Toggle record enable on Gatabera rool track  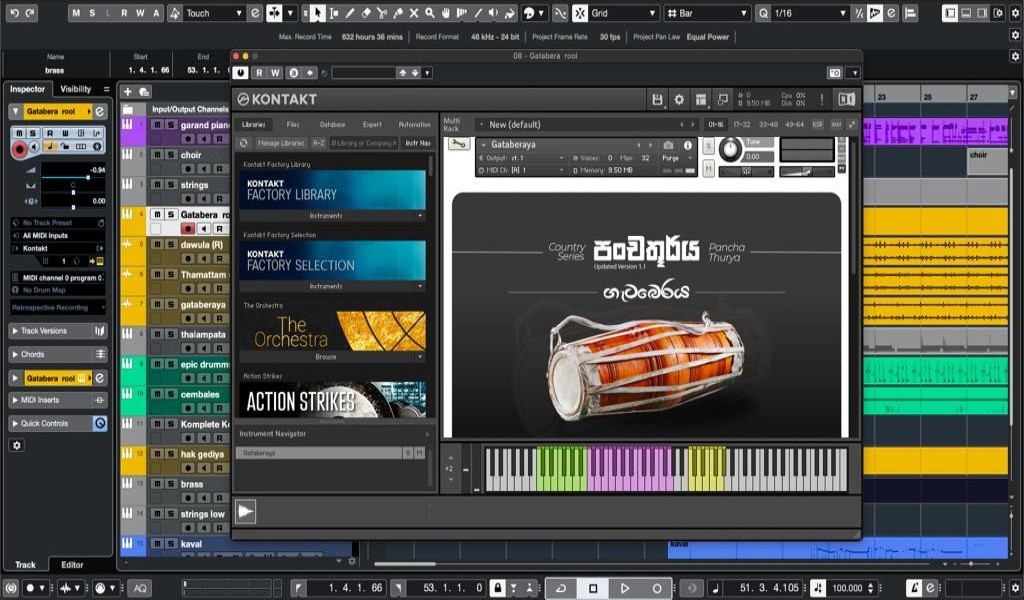coord(187,229)
